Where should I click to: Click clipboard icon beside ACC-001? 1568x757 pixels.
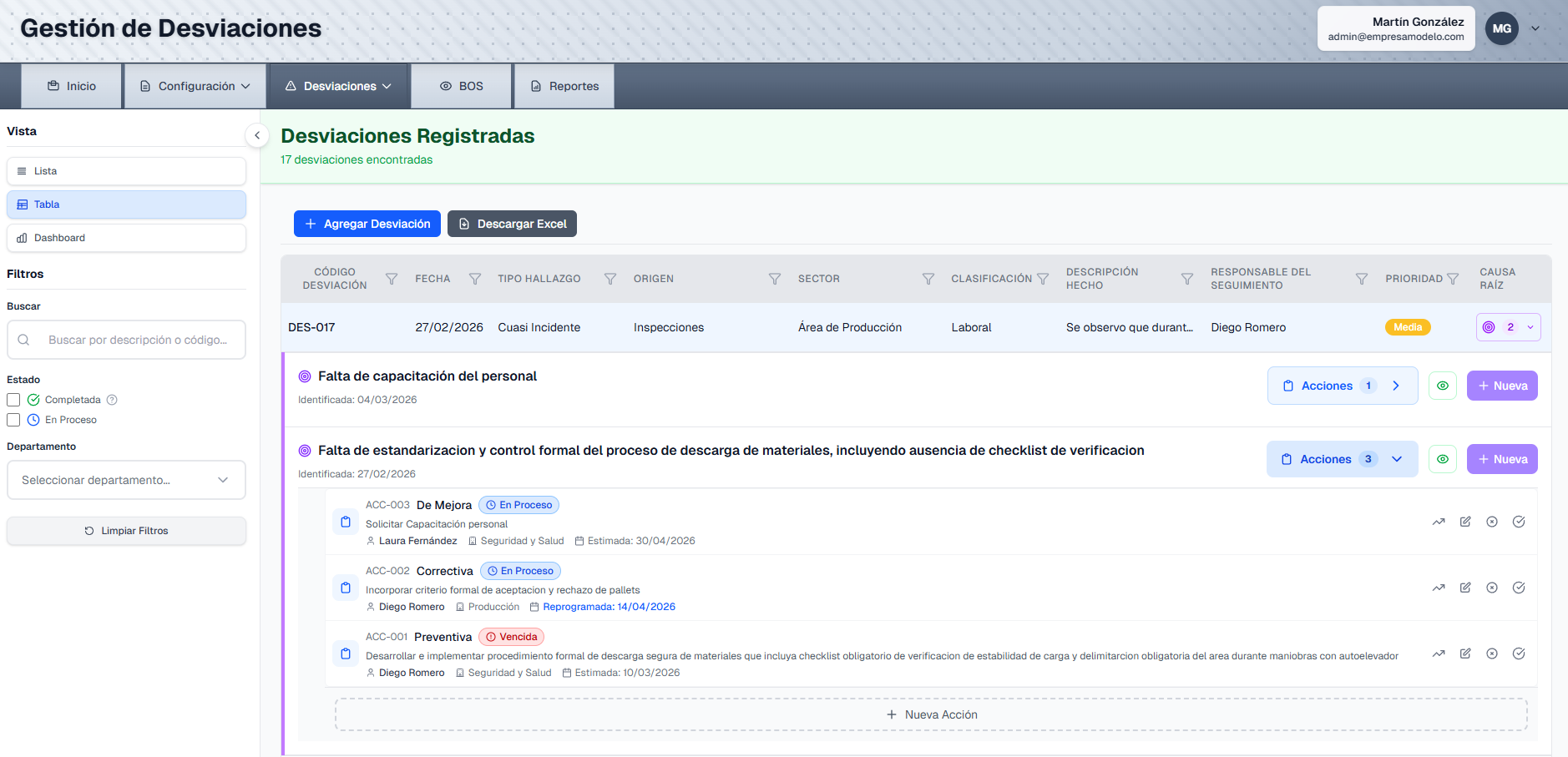346,654
